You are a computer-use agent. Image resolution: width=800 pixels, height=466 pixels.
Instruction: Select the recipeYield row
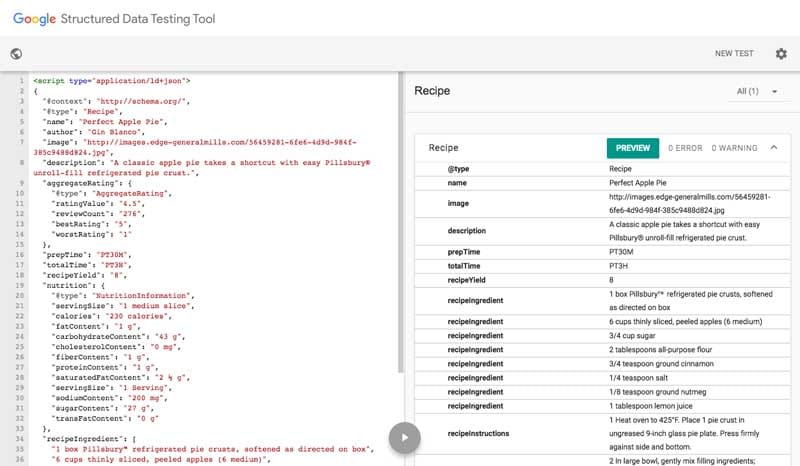[602, 280]
